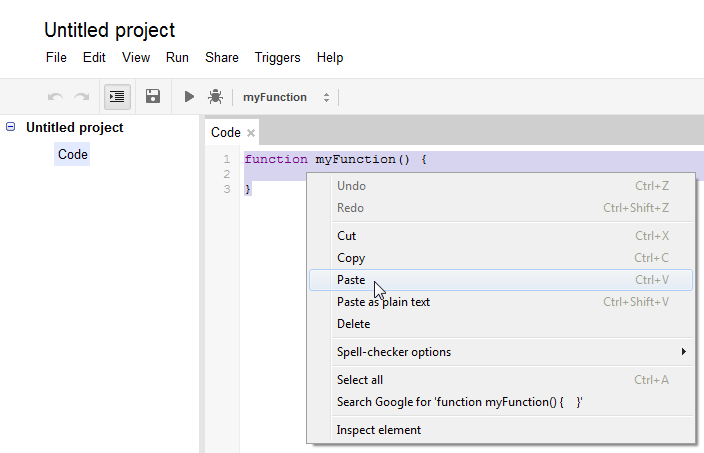This screenshot has height=453, width=704.
Task: Run the script with play icon
Action: pyautogui.click(x=189, y=97)
